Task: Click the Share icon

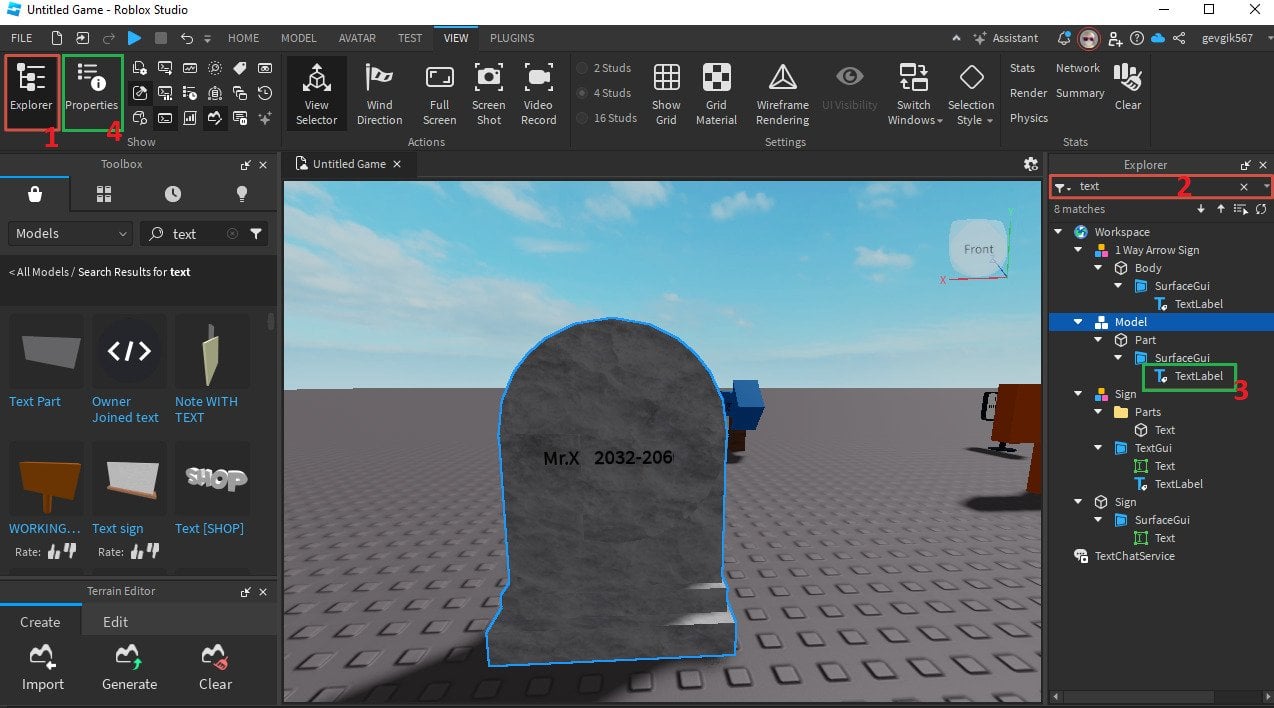Action: 1179,38
